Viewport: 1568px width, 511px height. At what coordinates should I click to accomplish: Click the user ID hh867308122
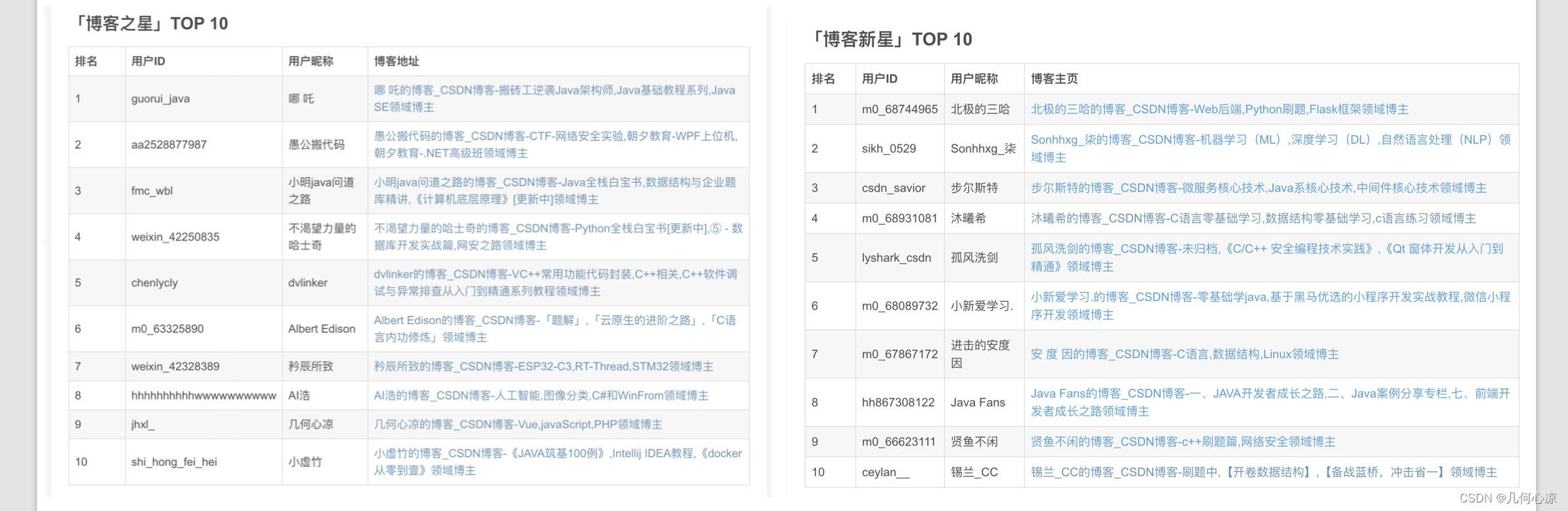[x=898, y=402]
